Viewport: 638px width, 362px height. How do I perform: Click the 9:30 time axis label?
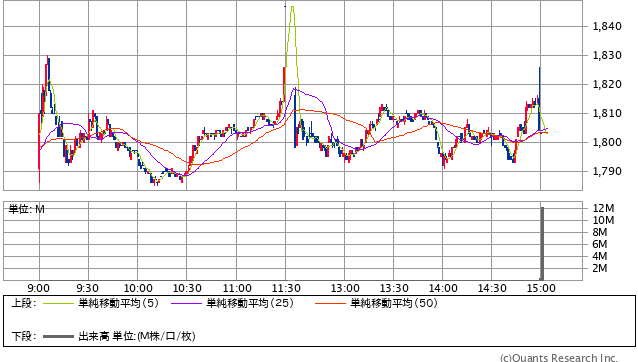[x=87, y=288]
